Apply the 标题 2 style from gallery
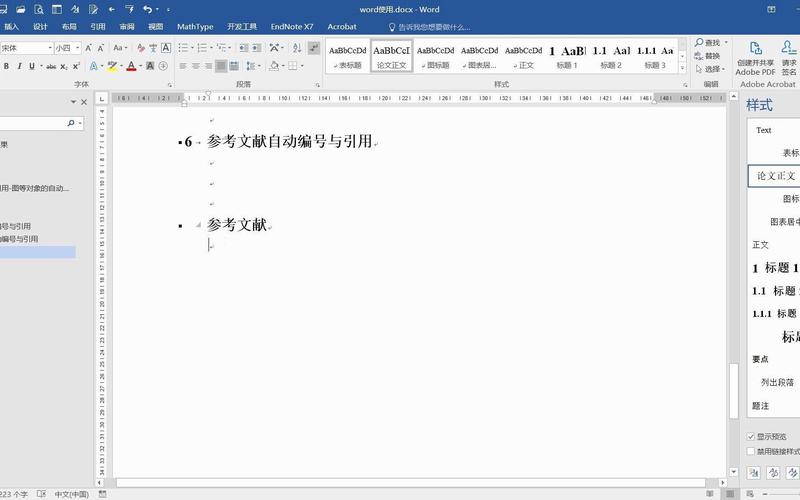Image resolution: width=800 pixels, height=500 pixels. coord(611,57)
